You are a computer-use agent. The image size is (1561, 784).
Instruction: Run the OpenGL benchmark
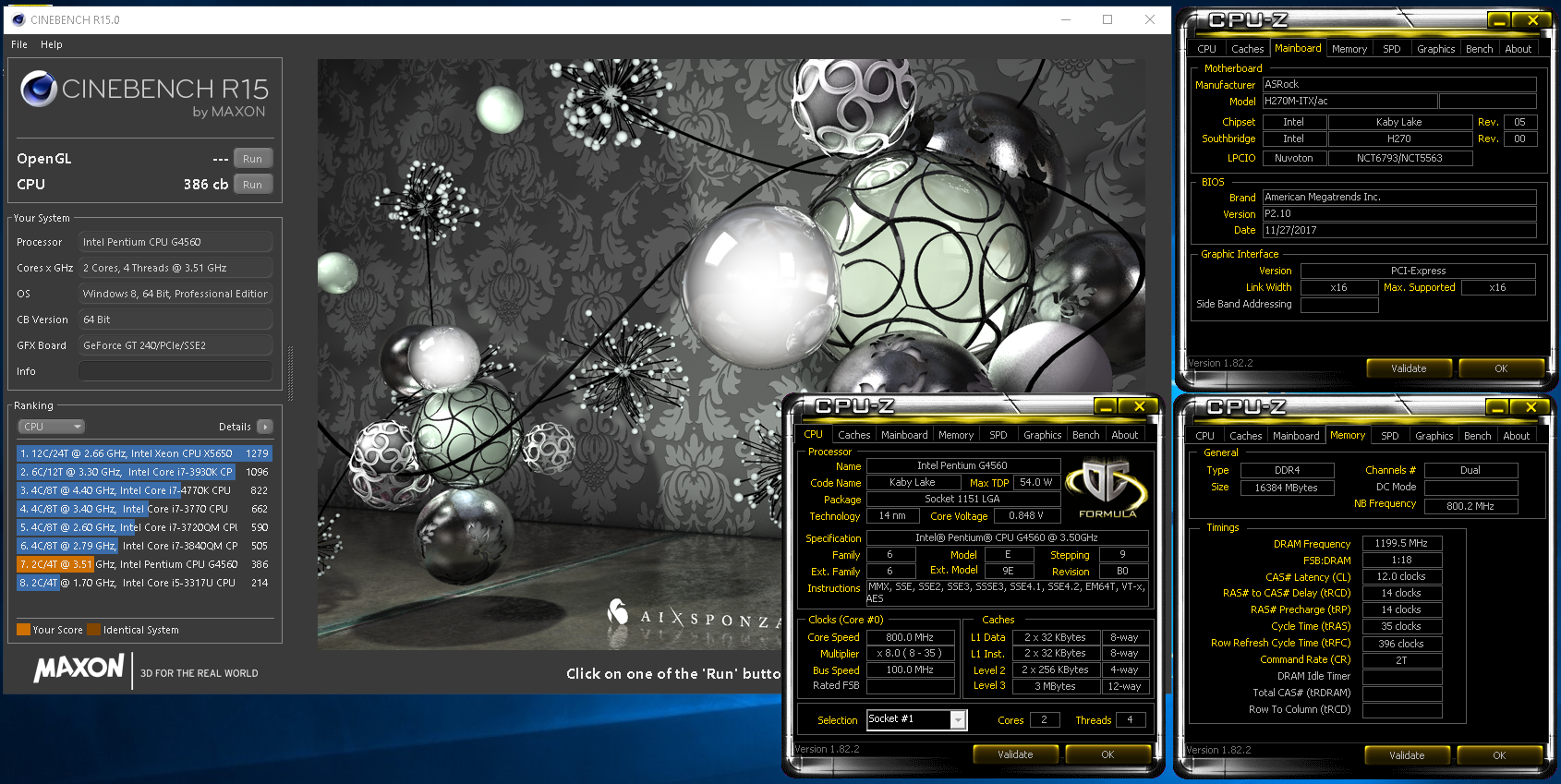[252, 159]
